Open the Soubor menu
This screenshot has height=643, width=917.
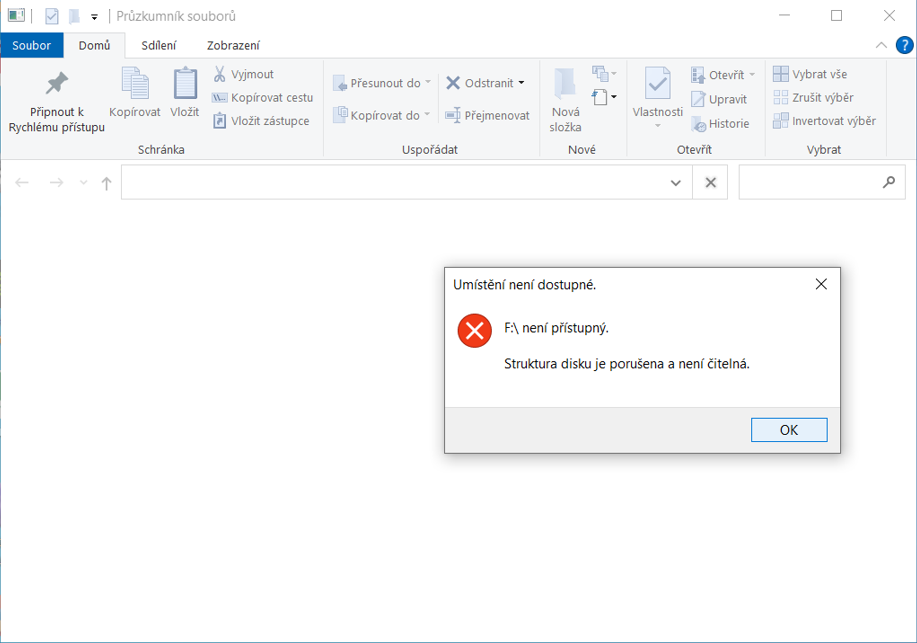[x=32, y=45]
